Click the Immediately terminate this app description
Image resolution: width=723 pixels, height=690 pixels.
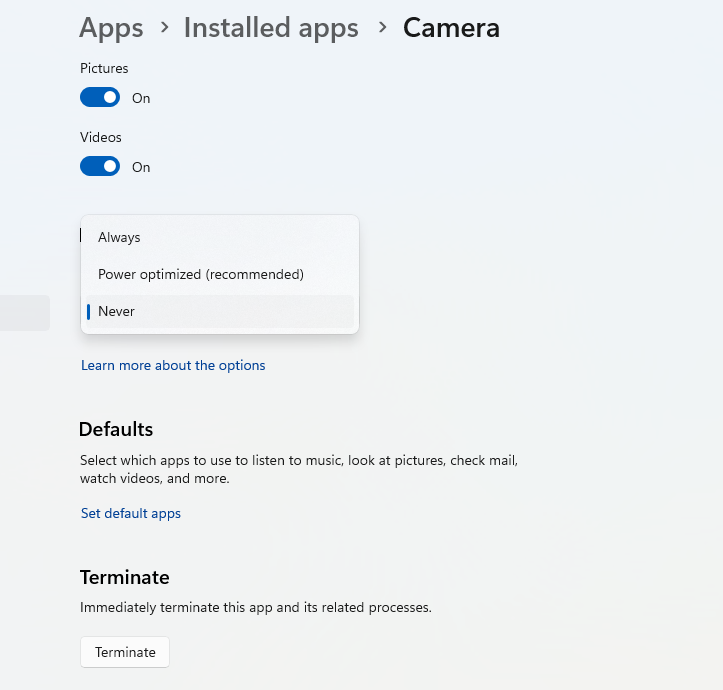[255, 607]
